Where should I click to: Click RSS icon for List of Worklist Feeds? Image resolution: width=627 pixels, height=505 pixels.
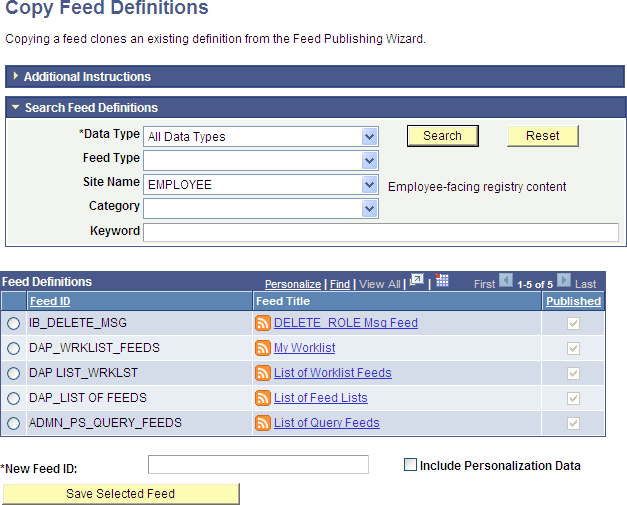[x=263, y=373]
